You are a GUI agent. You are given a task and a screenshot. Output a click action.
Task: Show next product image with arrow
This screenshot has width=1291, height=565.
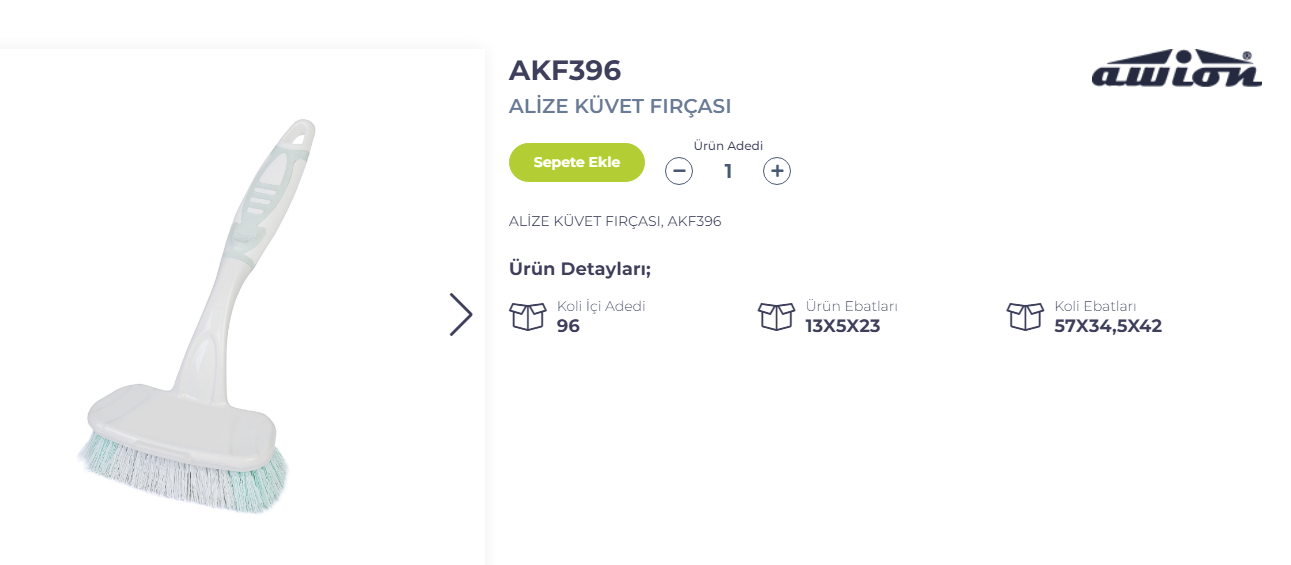[x=460, y=314]
